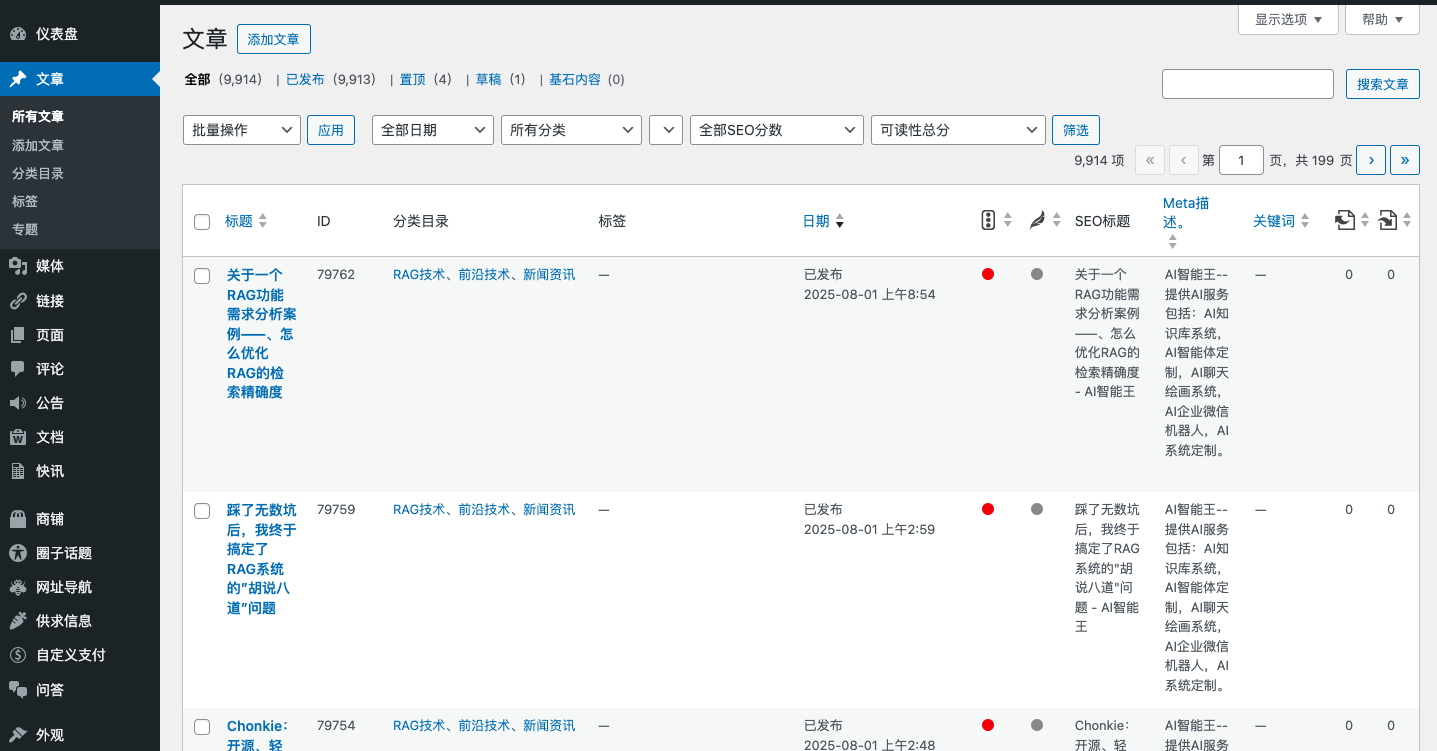Sort by SEO score traffic-light column icon
This screenshot has width=1437, height=751.
tap(988, 220)
